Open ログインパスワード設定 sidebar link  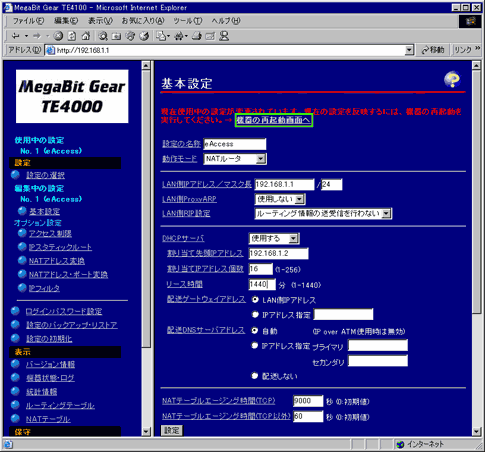click(x=64, y=311)
